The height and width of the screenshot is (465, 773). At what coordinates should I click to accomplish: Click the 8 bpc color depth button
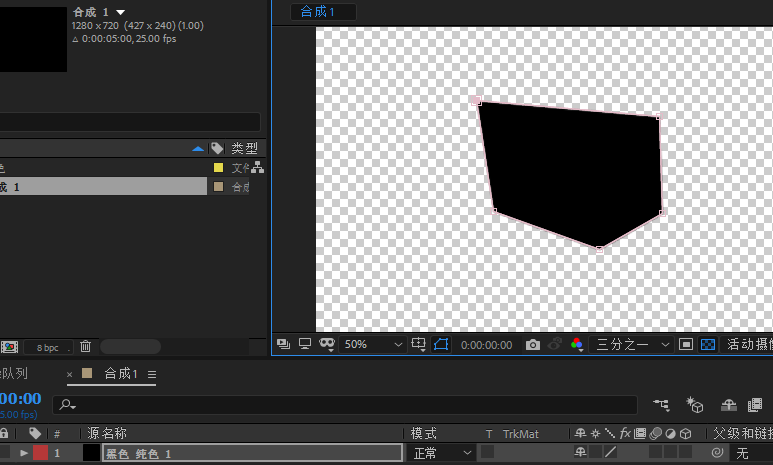(48, 348)
